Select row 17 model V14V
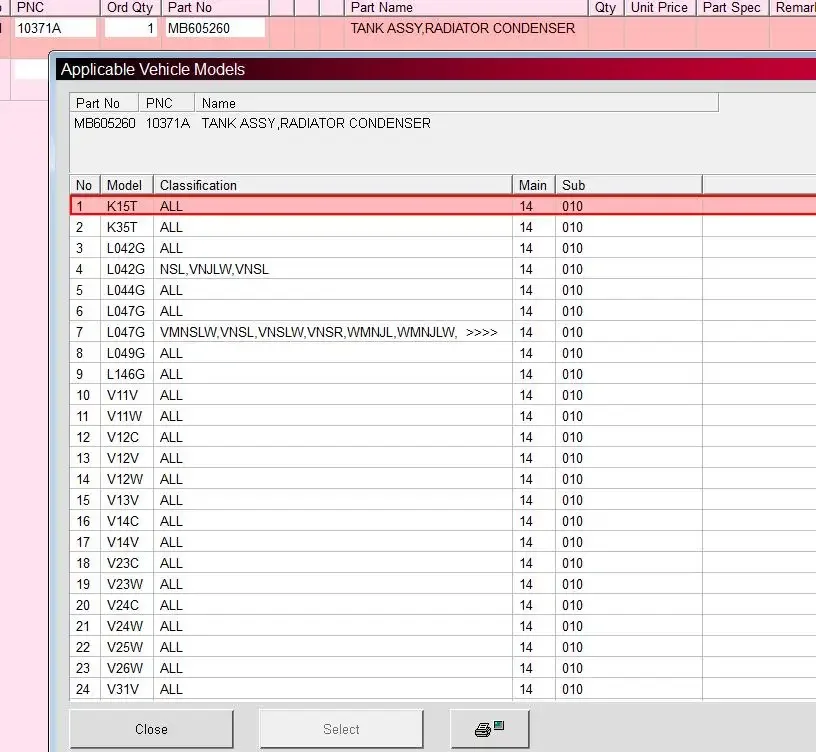Screen dimensions: 816x752 443,542
